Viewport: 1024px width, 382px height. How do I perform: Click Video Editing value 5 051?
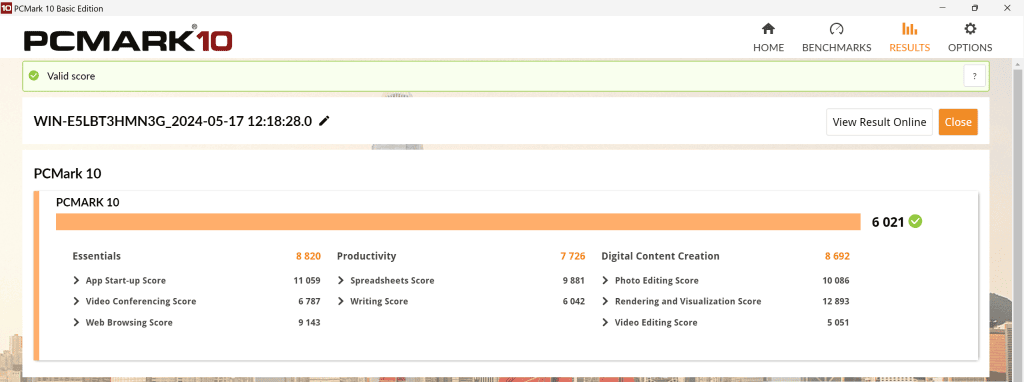838,323
